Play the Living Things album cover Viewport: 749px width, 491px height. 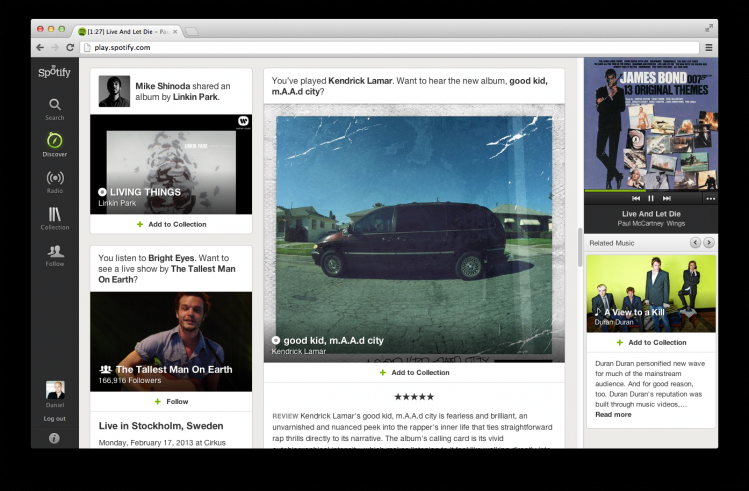click(171, 164)
